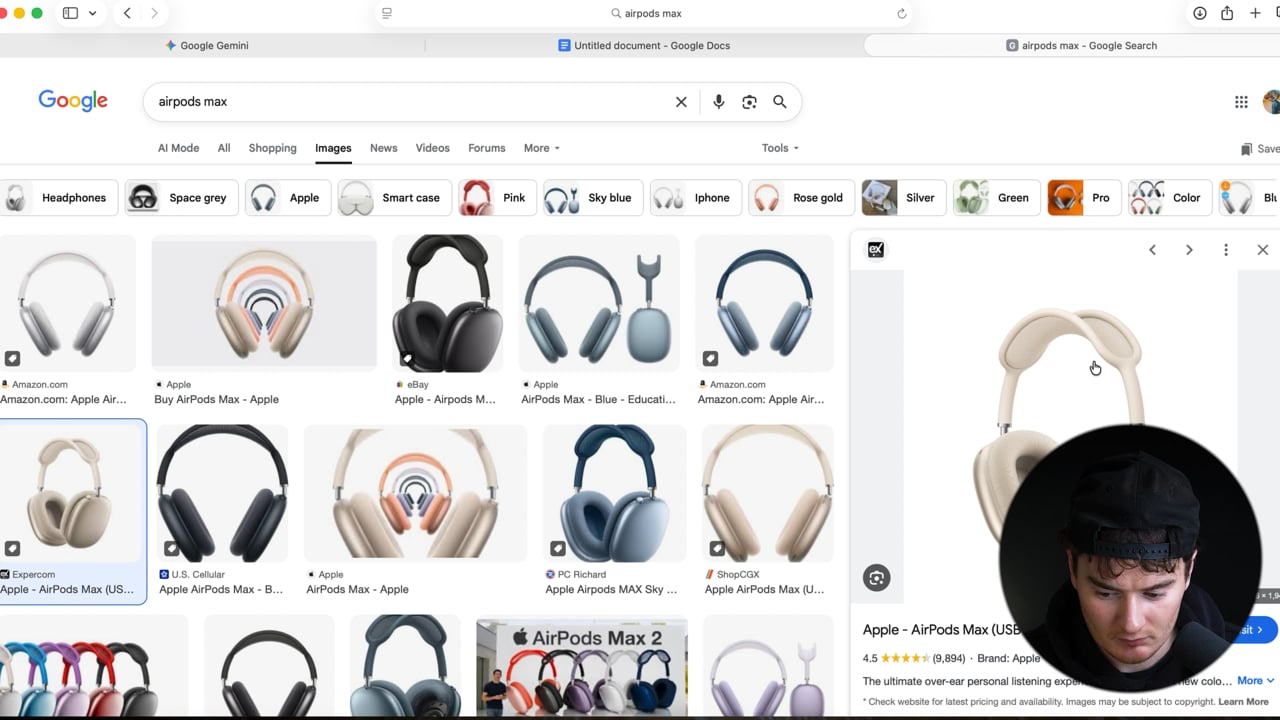Open Google apps grid

point(1241,102)
